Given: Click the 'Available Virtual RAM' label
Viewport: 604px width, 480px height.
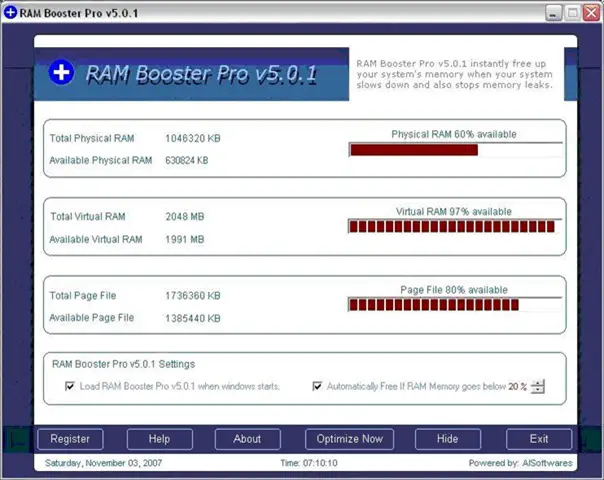Looking at the screenshot, I should click(96, 239).
